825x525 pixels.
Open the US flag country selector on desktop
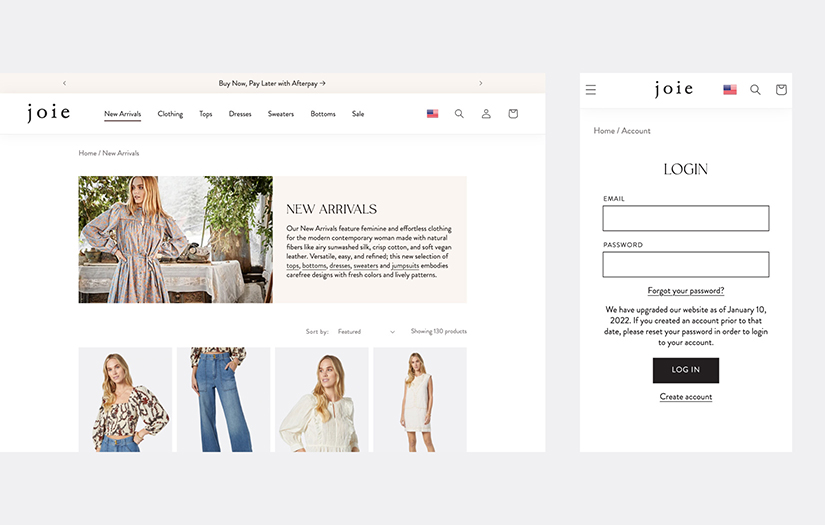pyautogui.click(x=432, y=114)
